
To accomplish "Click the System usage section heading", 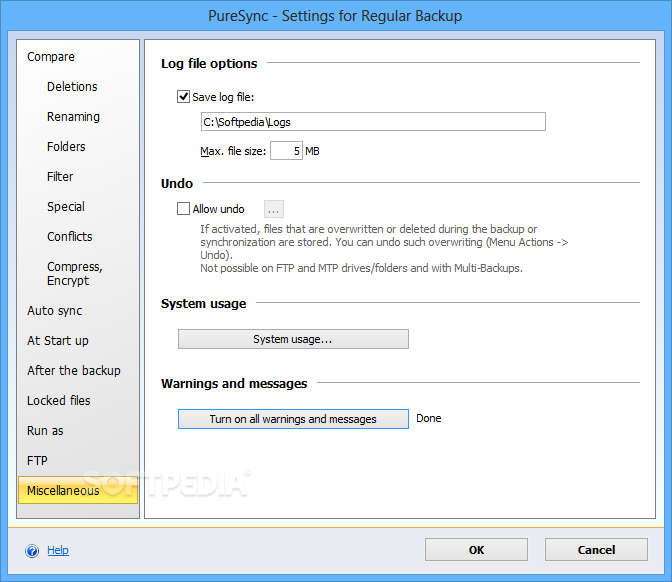I will coord(204,303).
